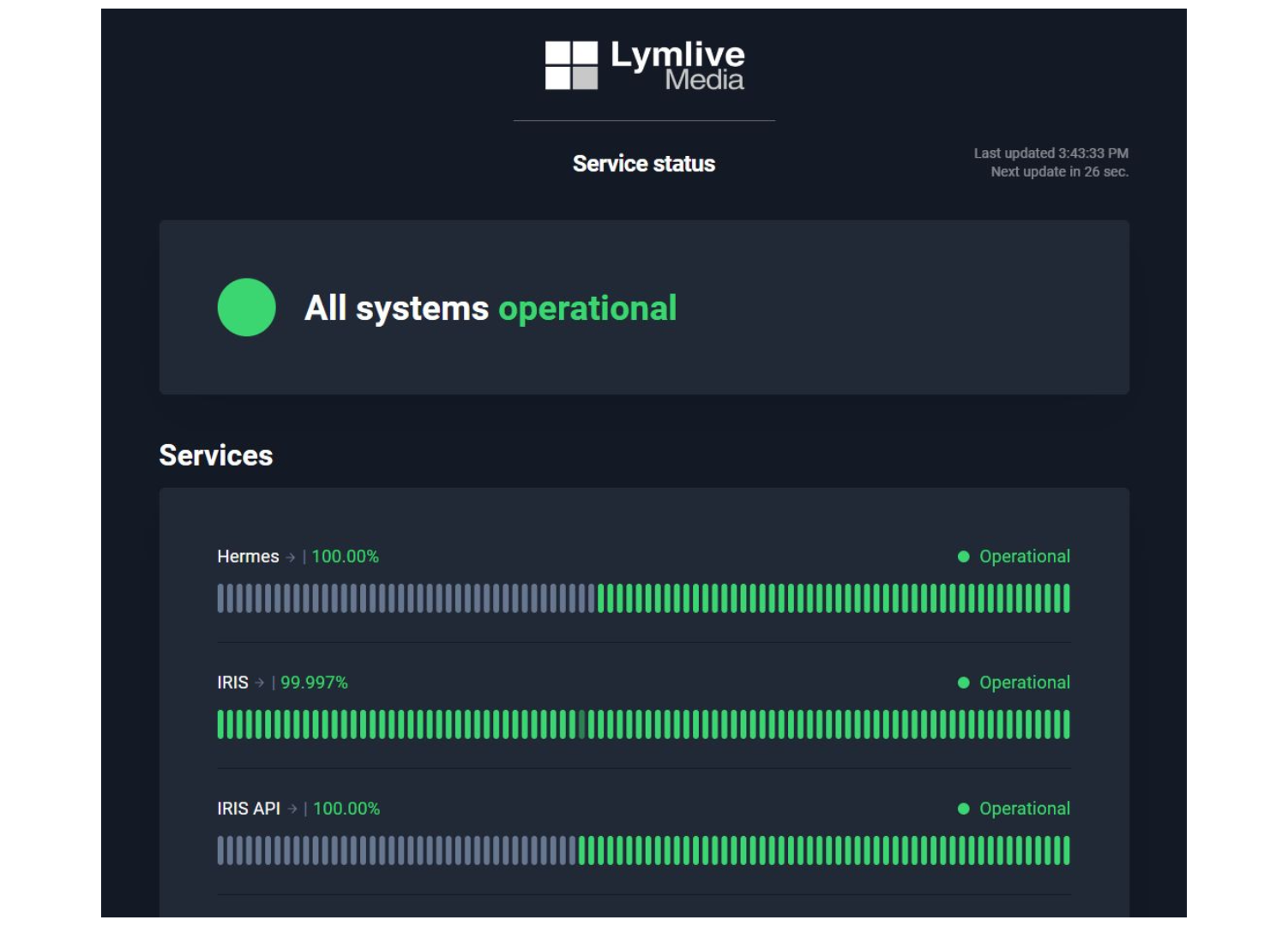This screenshot has width=1288, height=926.
Task: Select the Hermes 100.00% uptime percentage
Action: 345,557
